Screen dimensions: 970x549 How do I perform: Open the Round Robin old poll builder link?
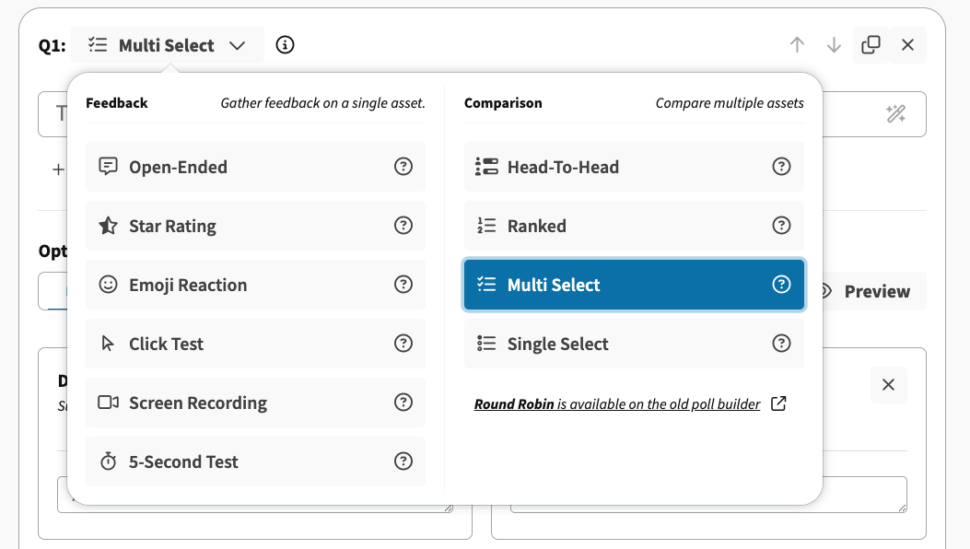click(x=617, y=404)
